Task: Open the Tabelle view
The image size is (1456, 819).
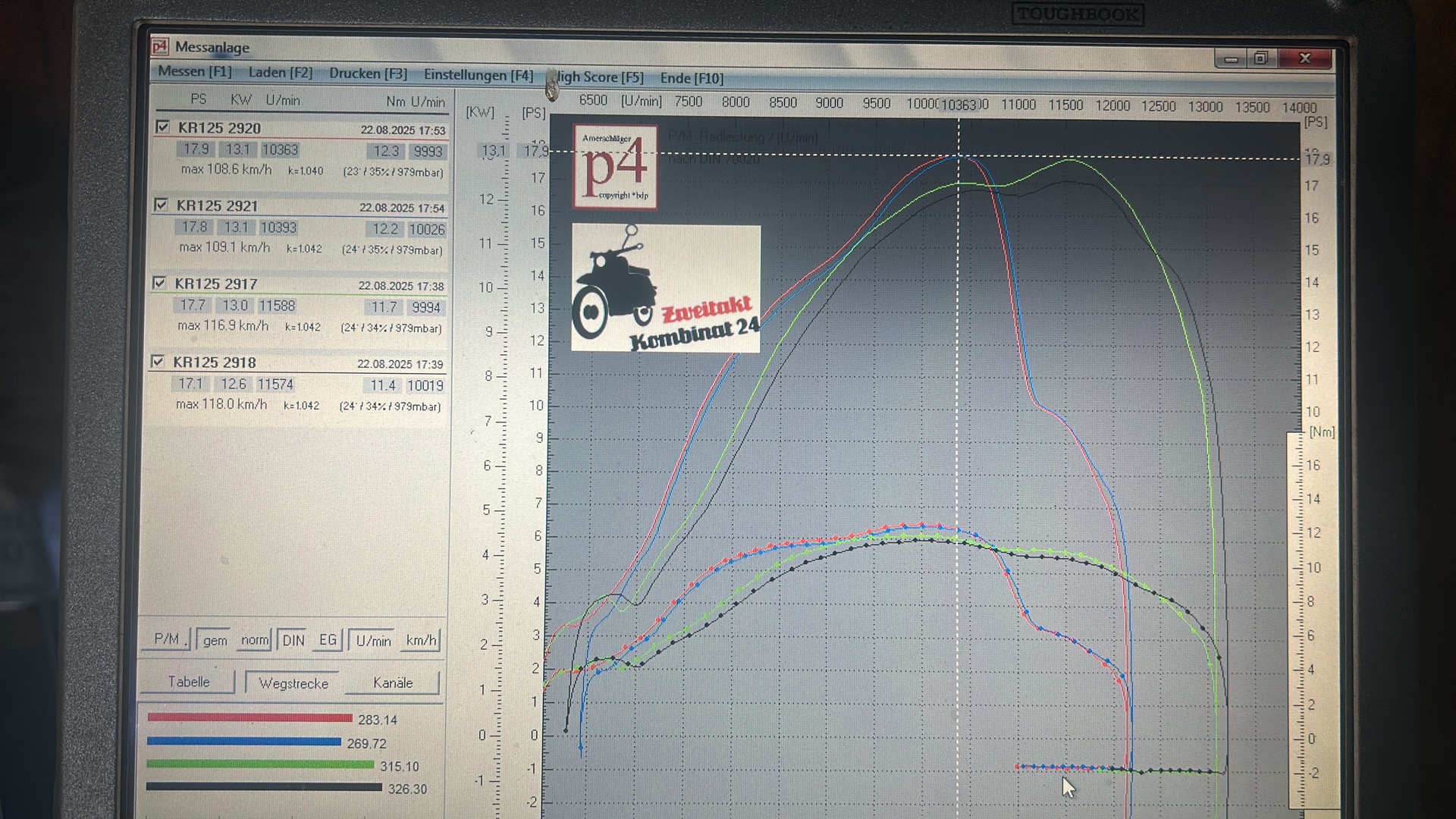Action: (189, 682)
